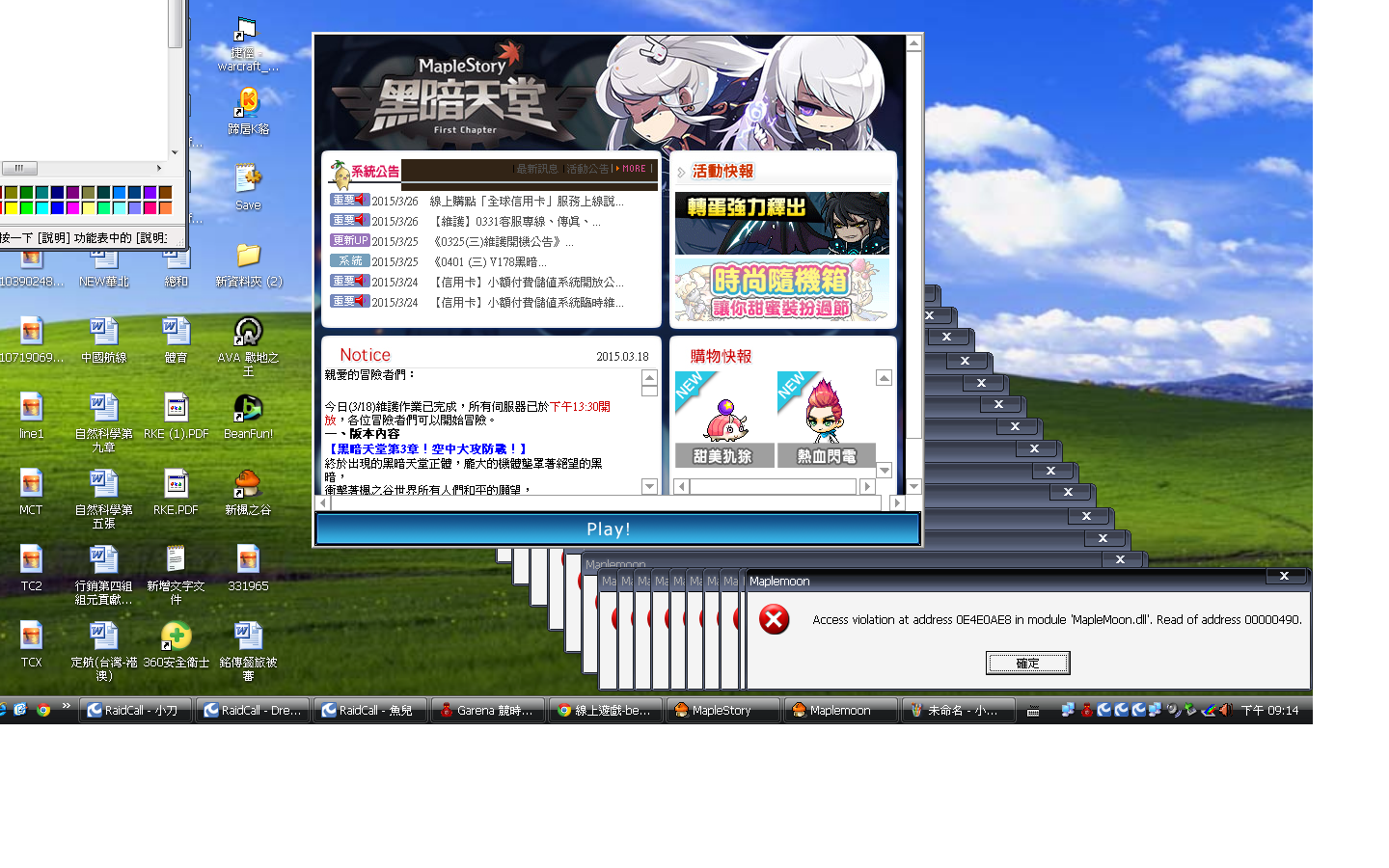Open the MCT image file icon
The width and height of the screenshot is (1389, 868).
tap(31, 492)
